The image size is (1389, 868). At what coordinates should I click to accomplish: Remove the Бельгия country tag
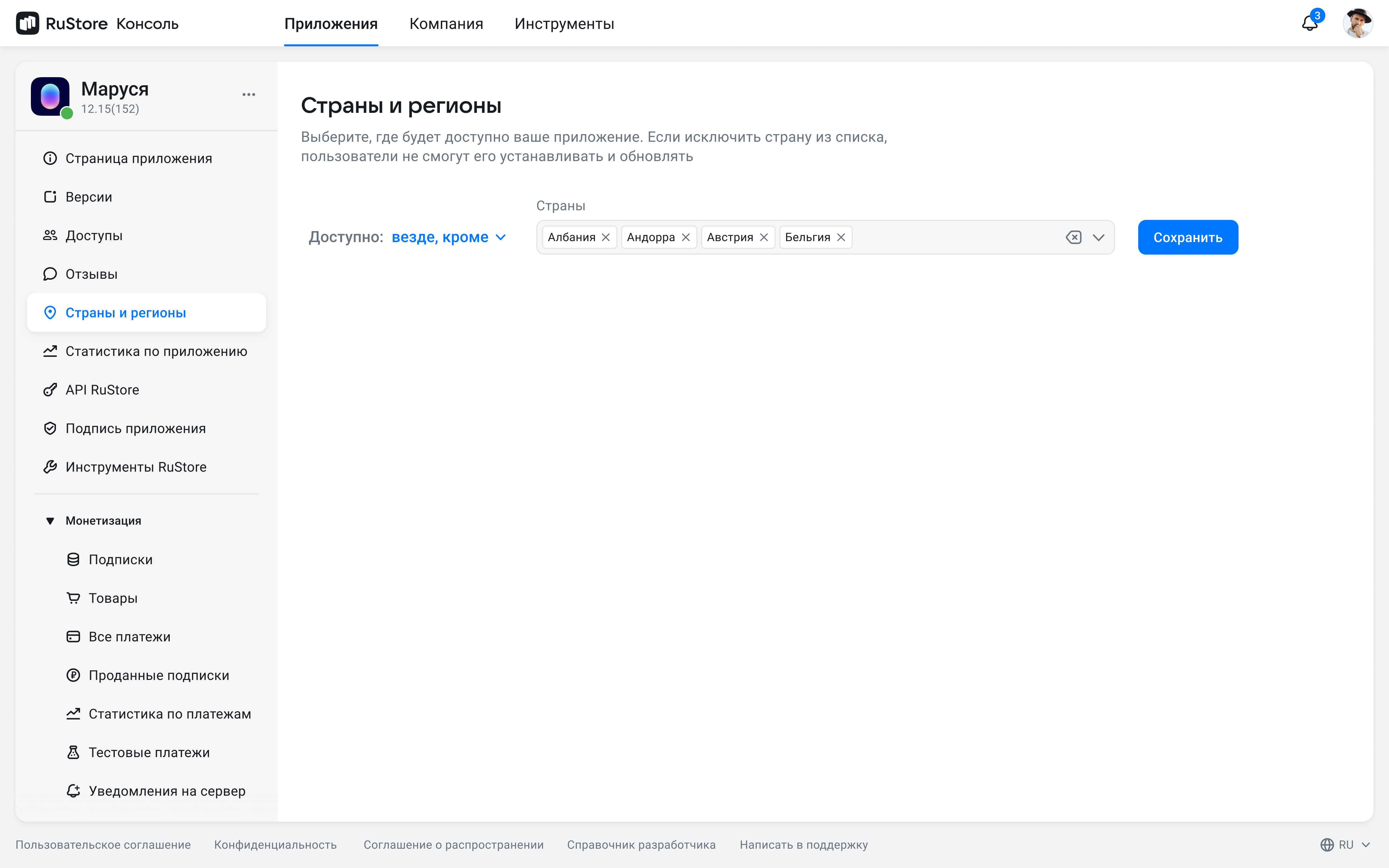pos(841,237)
